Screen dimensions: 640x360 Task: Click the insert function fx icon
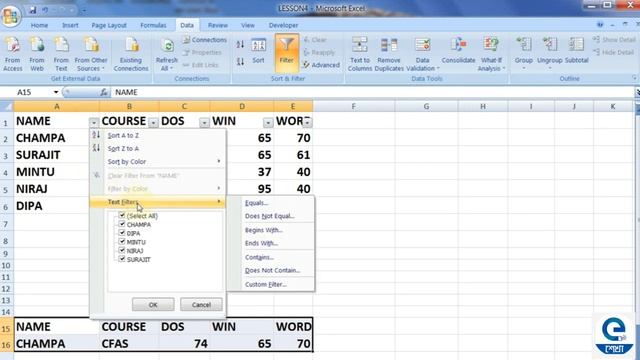click(104, 92)
